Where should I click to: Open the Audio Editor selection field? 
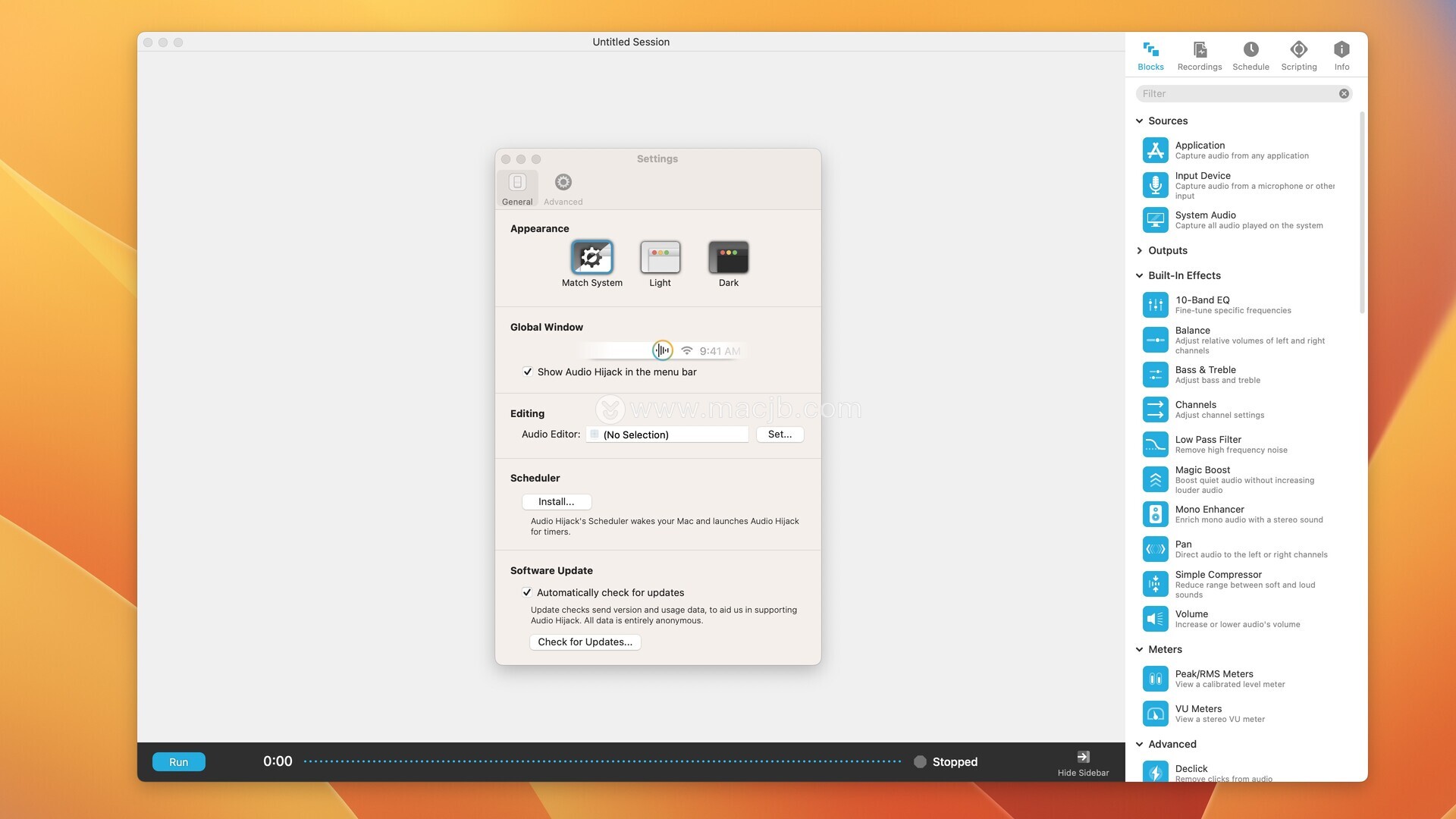tap(667, 435)
